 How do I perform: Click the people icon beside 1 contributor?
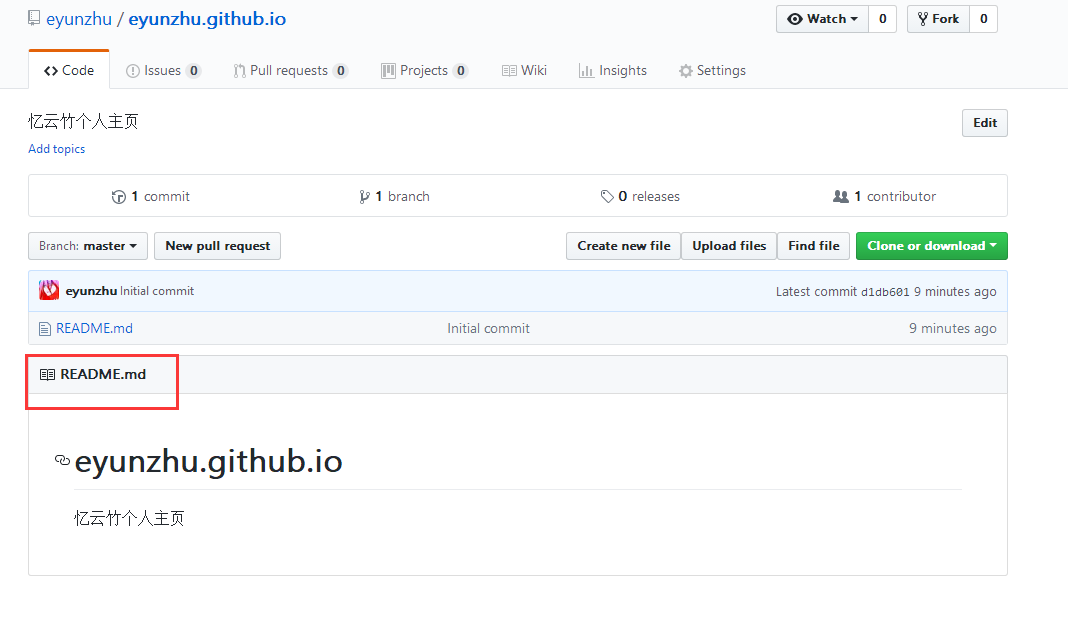[841, 197]
